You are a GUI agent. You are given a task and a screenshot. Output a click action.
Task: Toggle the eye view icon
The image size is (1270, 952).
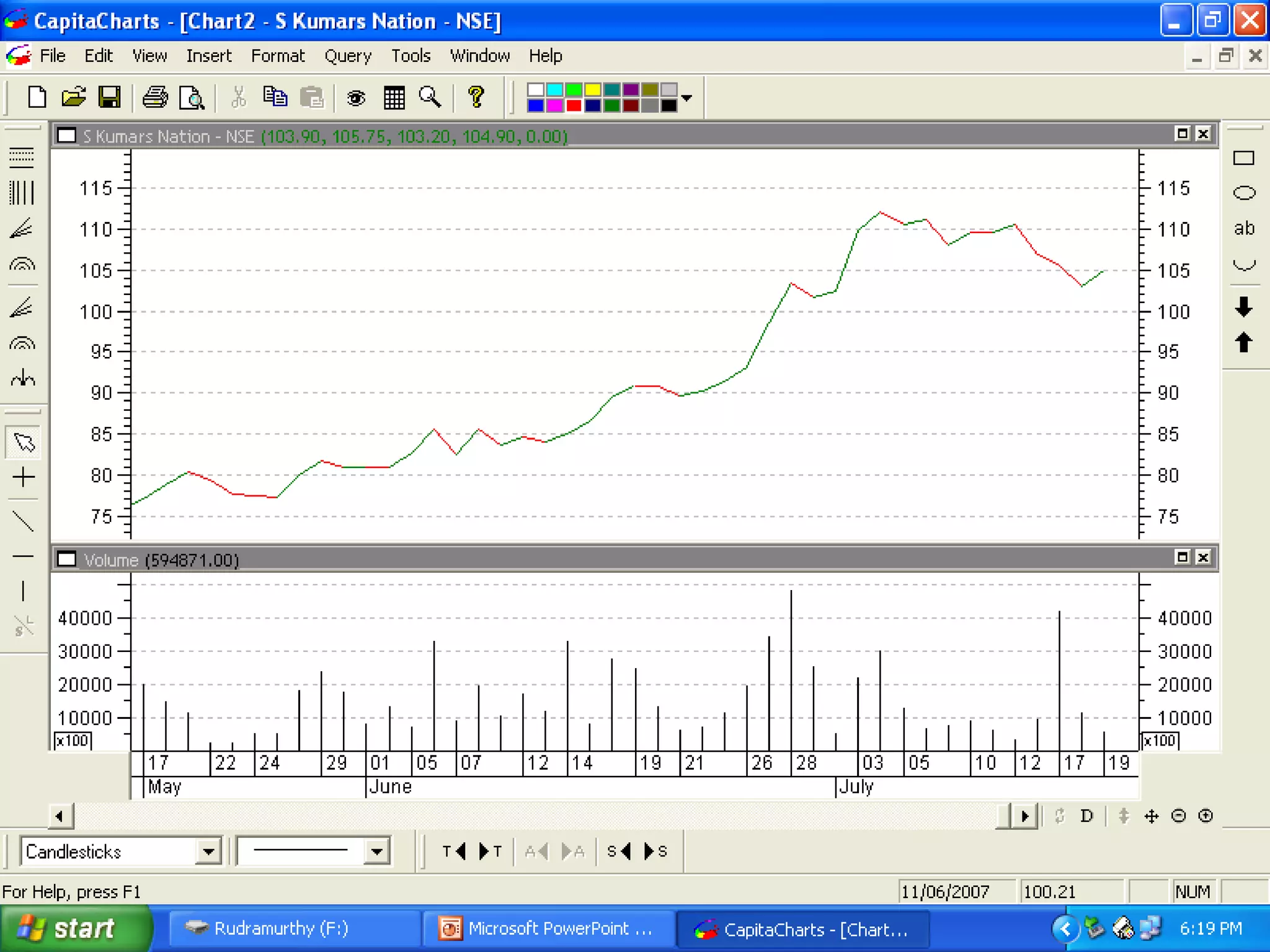(x=356, y=97)
